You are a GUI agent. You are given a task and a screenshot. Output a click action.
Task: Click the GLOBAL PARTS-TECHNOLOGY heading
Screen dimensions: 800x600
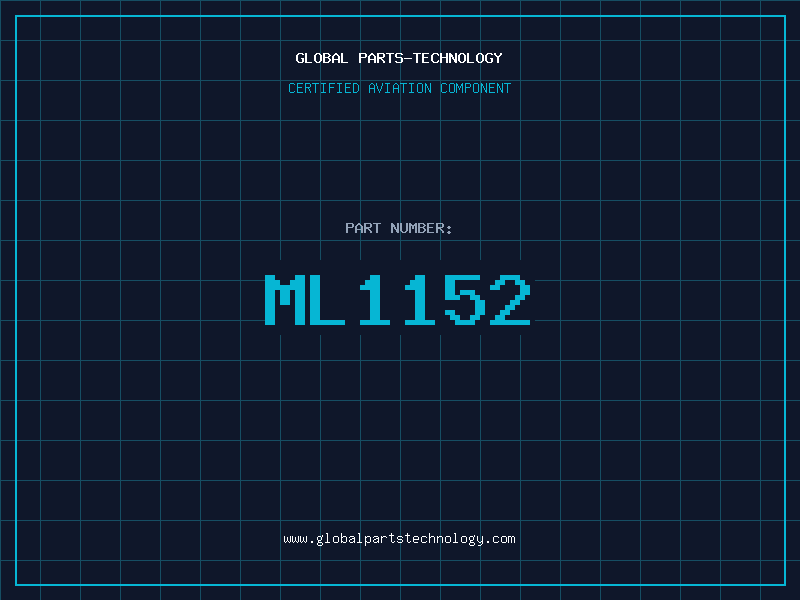399,58
